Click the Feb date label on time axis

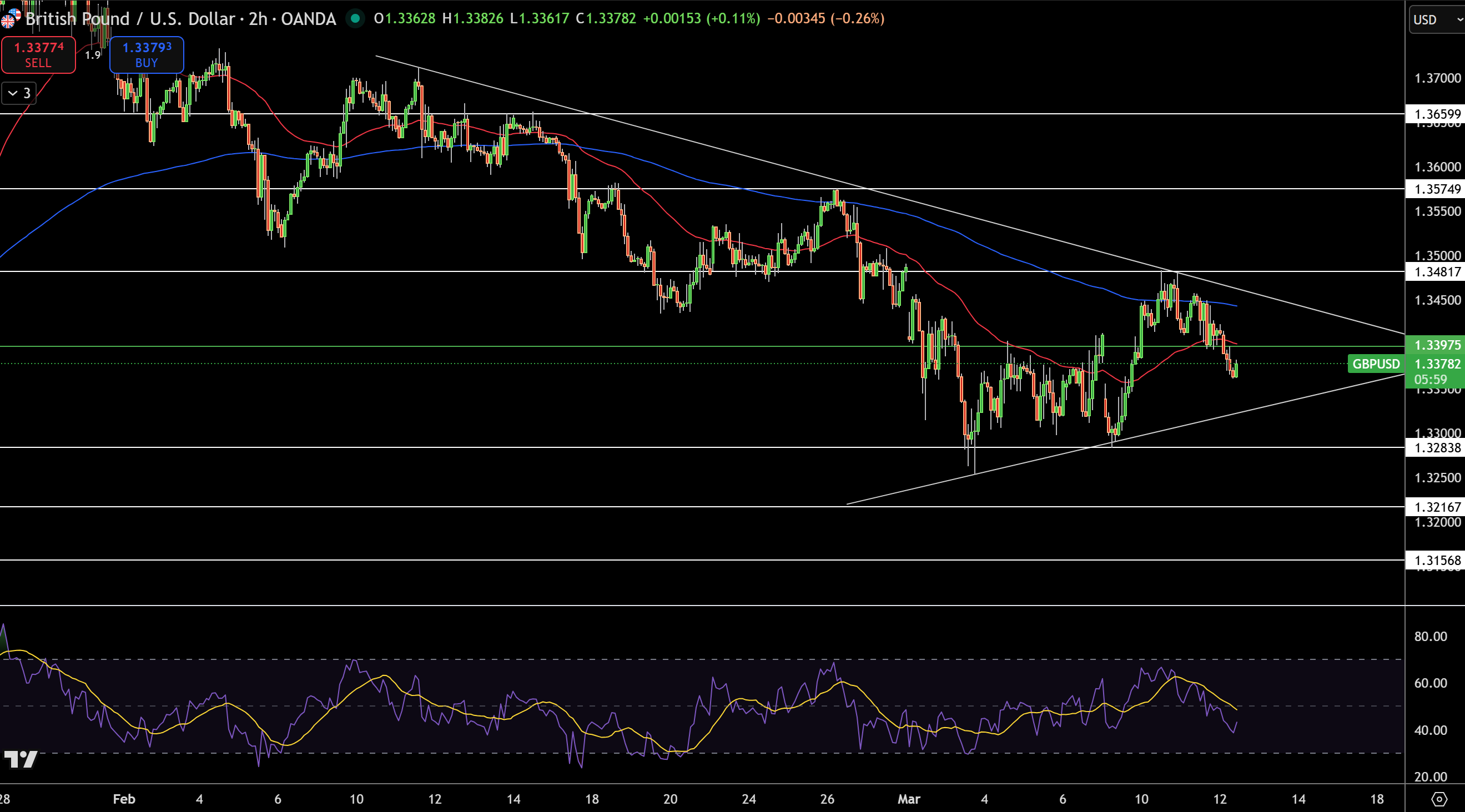[x=124, y=799]
